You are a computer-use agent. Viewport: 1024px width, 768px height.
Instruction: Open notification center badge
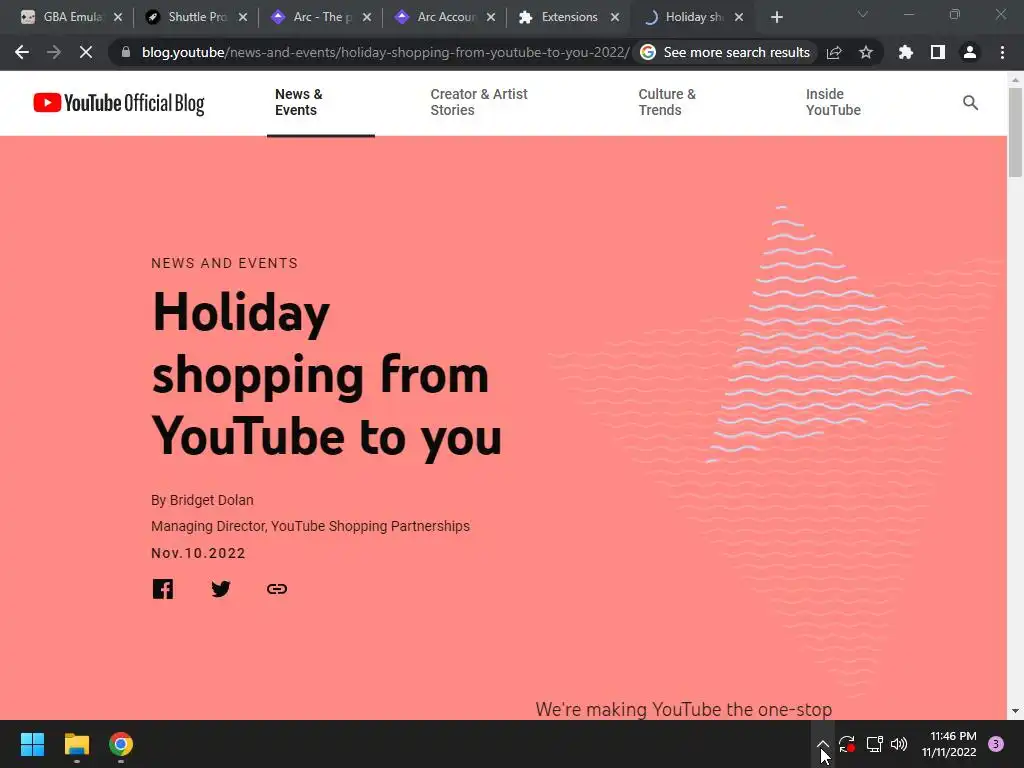[x=996, y=744]
